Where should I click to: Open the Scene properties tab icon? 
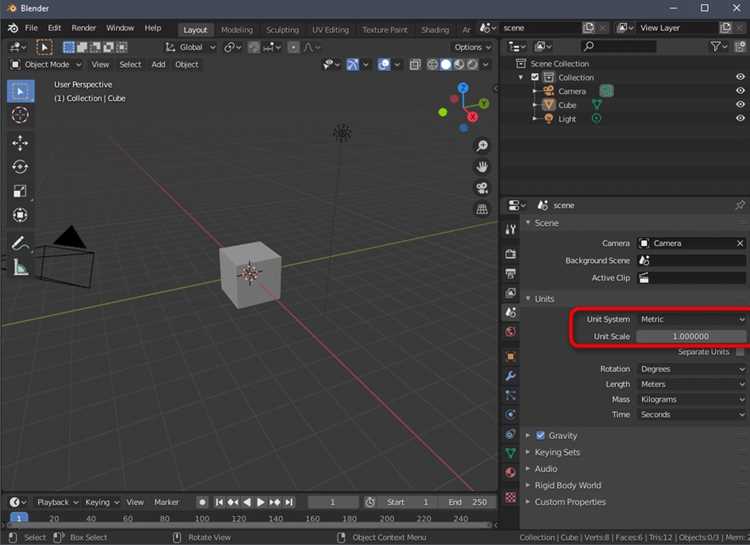coord(510,312)
